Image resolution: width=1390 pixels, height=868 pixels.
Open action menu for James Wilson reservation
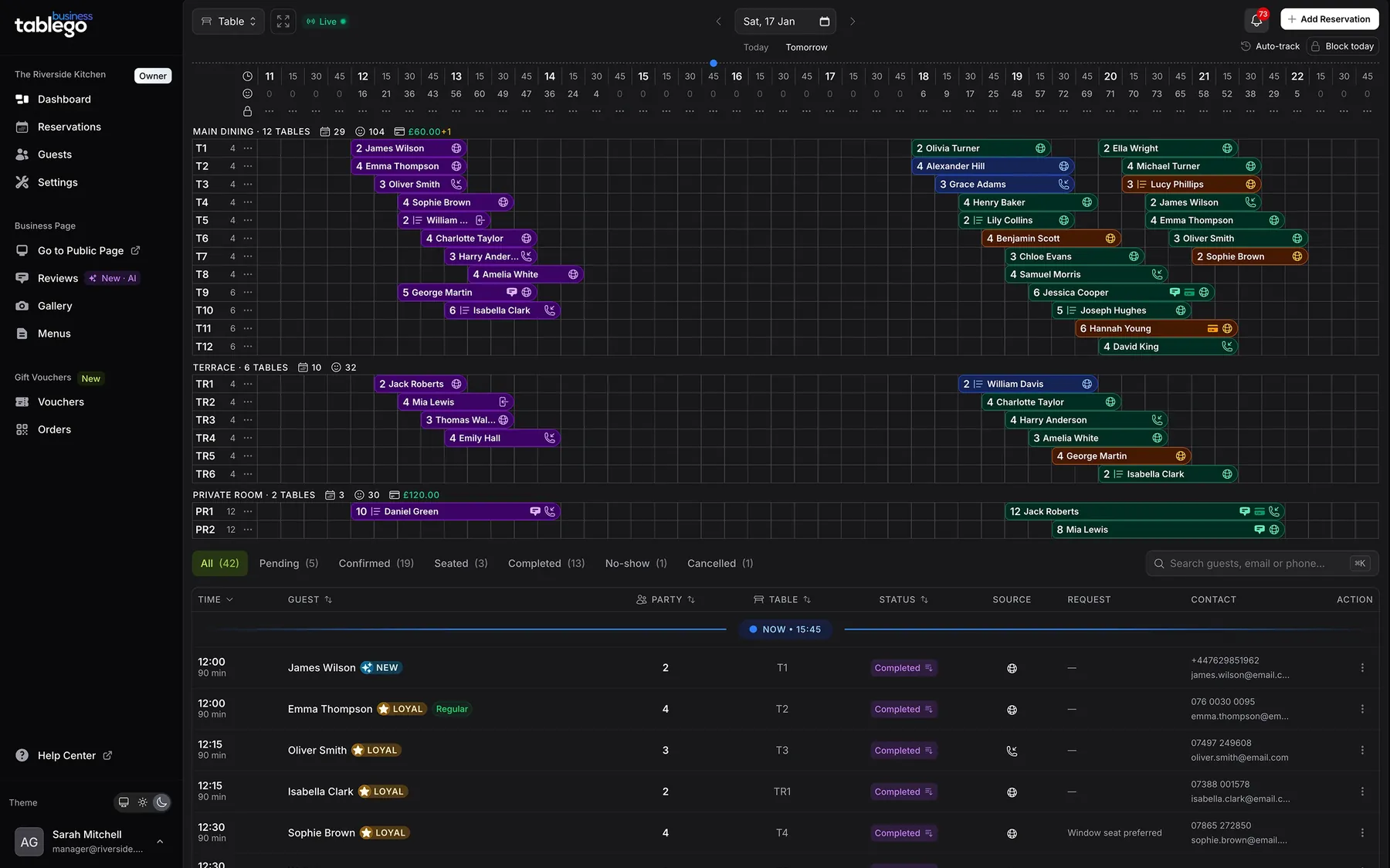click(x=1362, y=668)
